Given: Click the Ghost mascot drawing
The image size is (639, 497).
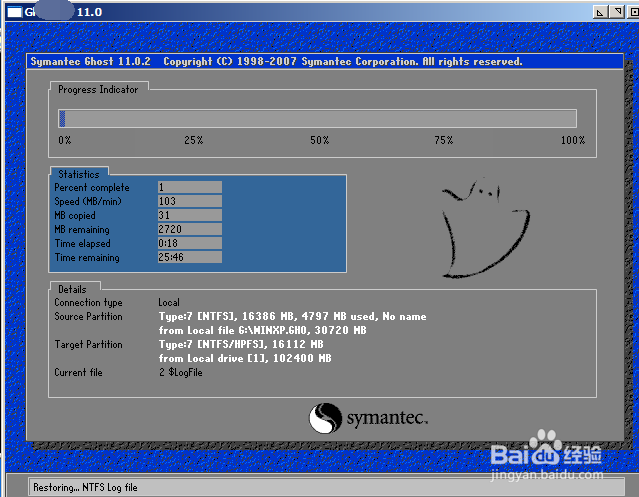Looking at the screenshot, I should click(486, 229).
